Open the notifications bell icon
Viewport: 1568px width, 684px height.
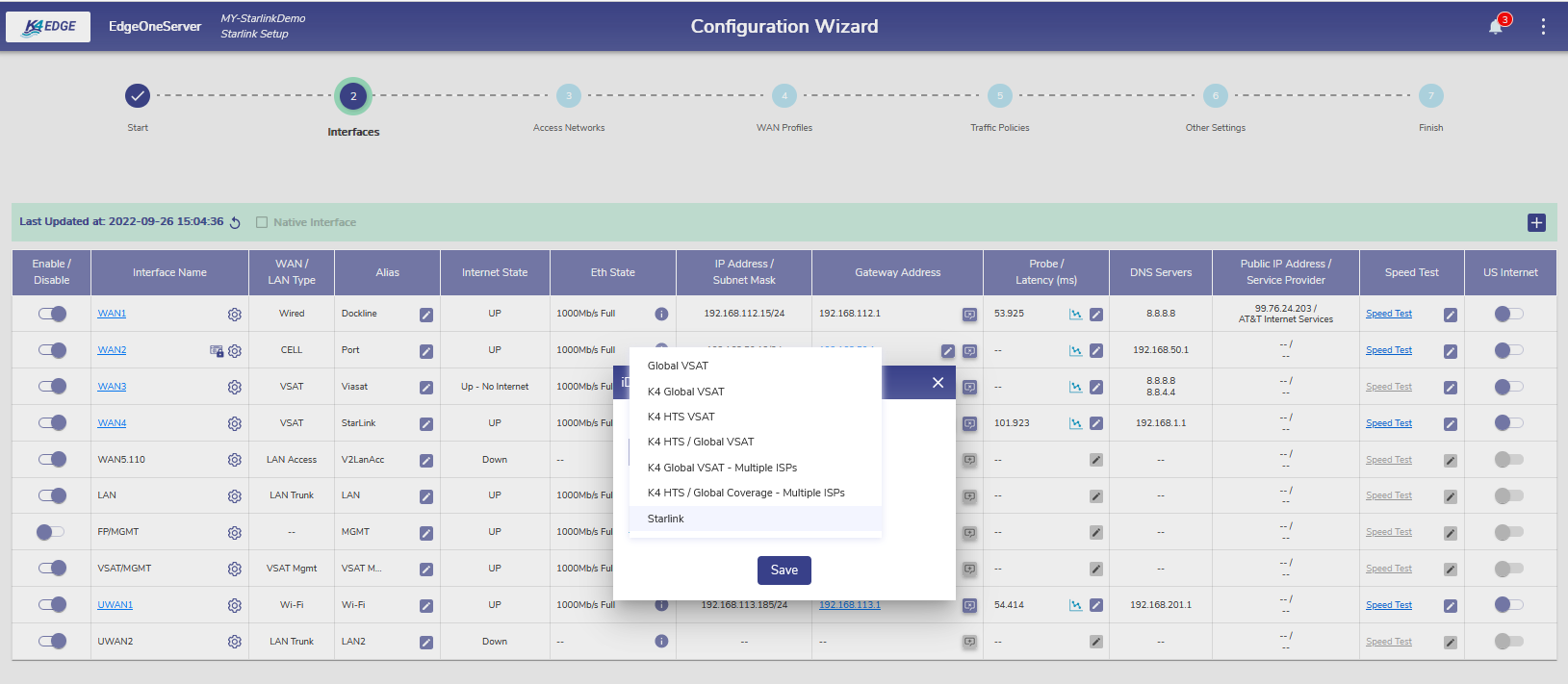pos(1496,27)
